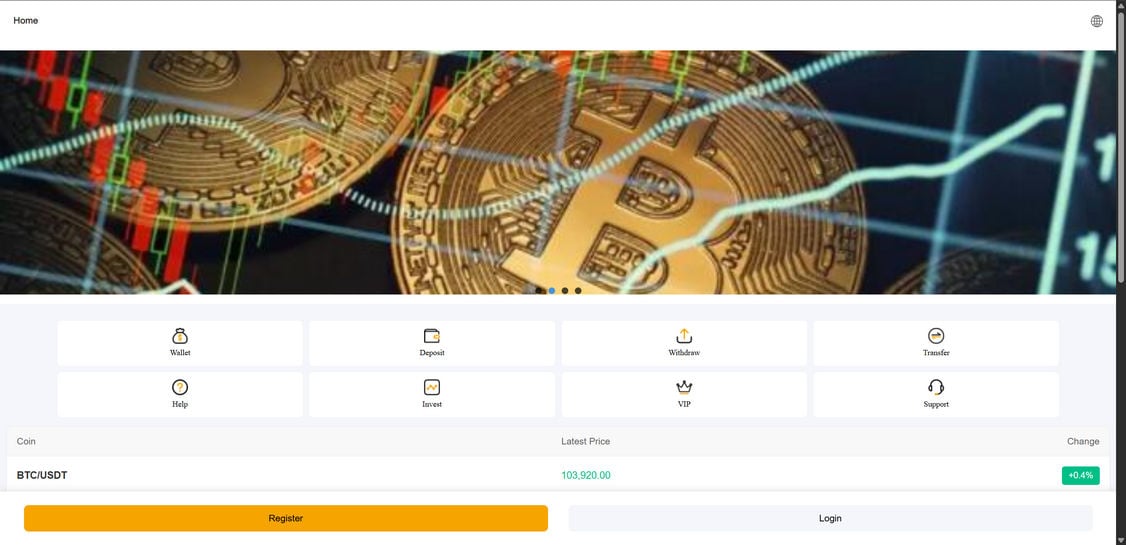Switch to the third banner slide dot
The width and height of the screenshot is (1126, 545).
(x=565, y=291)
